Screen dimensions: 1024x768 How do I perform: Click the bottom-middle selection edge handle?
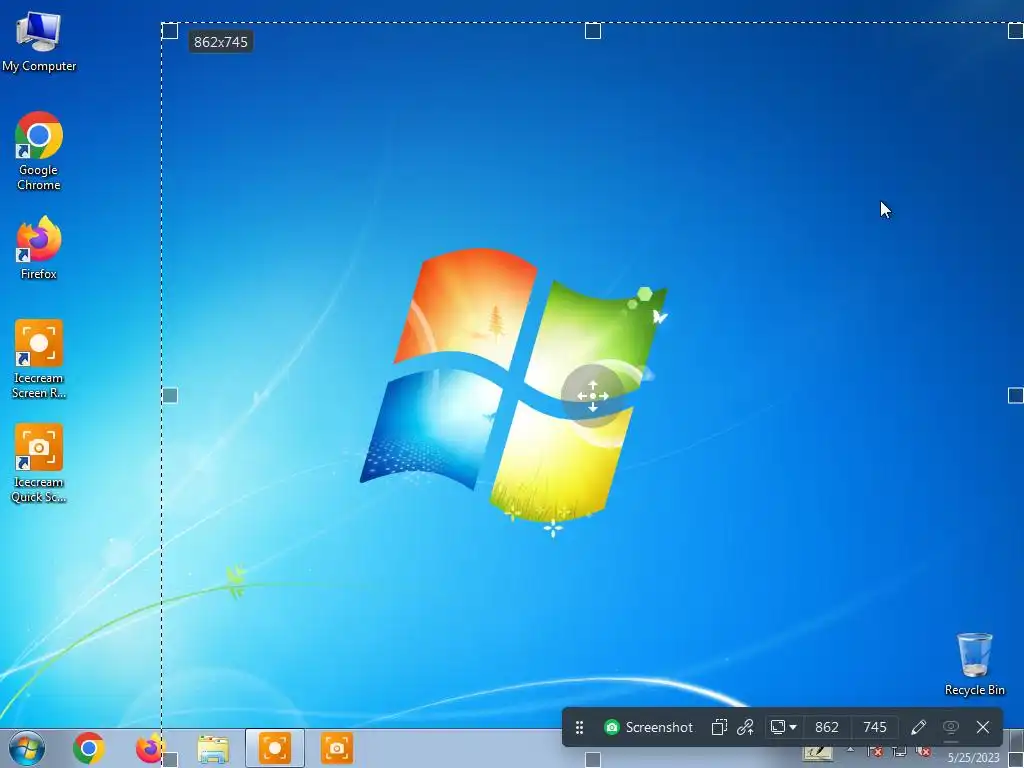[x=592, y=760]
